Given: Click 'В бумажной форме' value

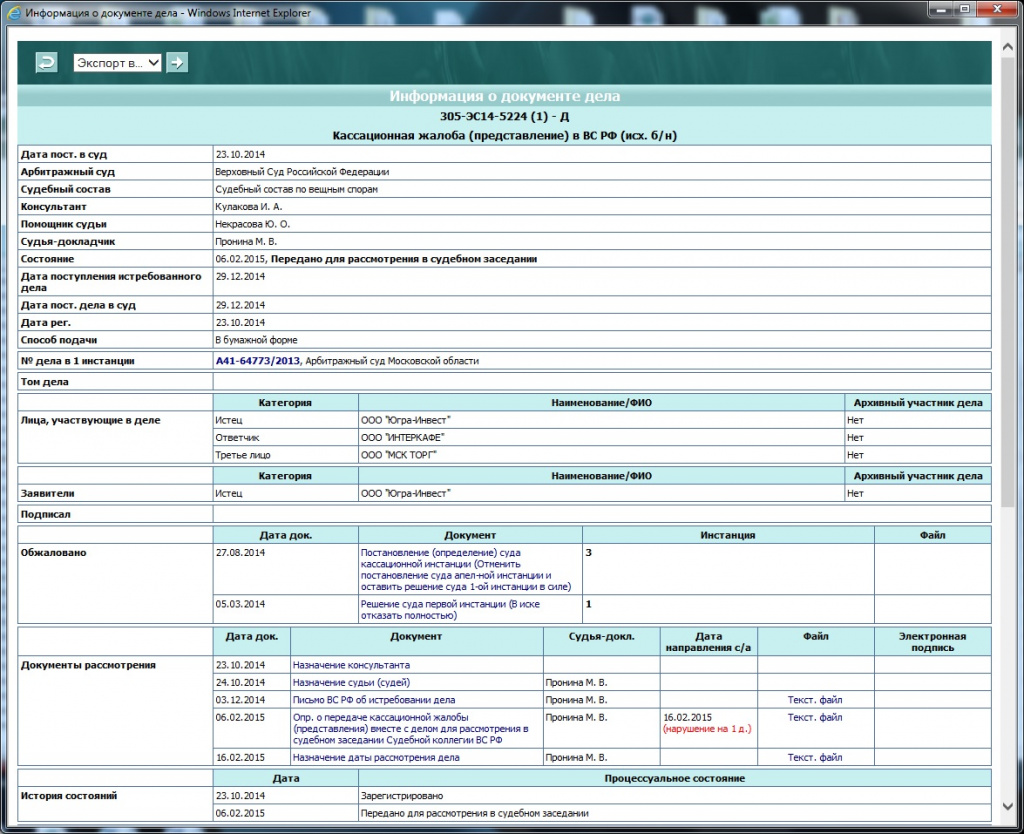Looking at the screenshot, I should (x=256, y=340).
